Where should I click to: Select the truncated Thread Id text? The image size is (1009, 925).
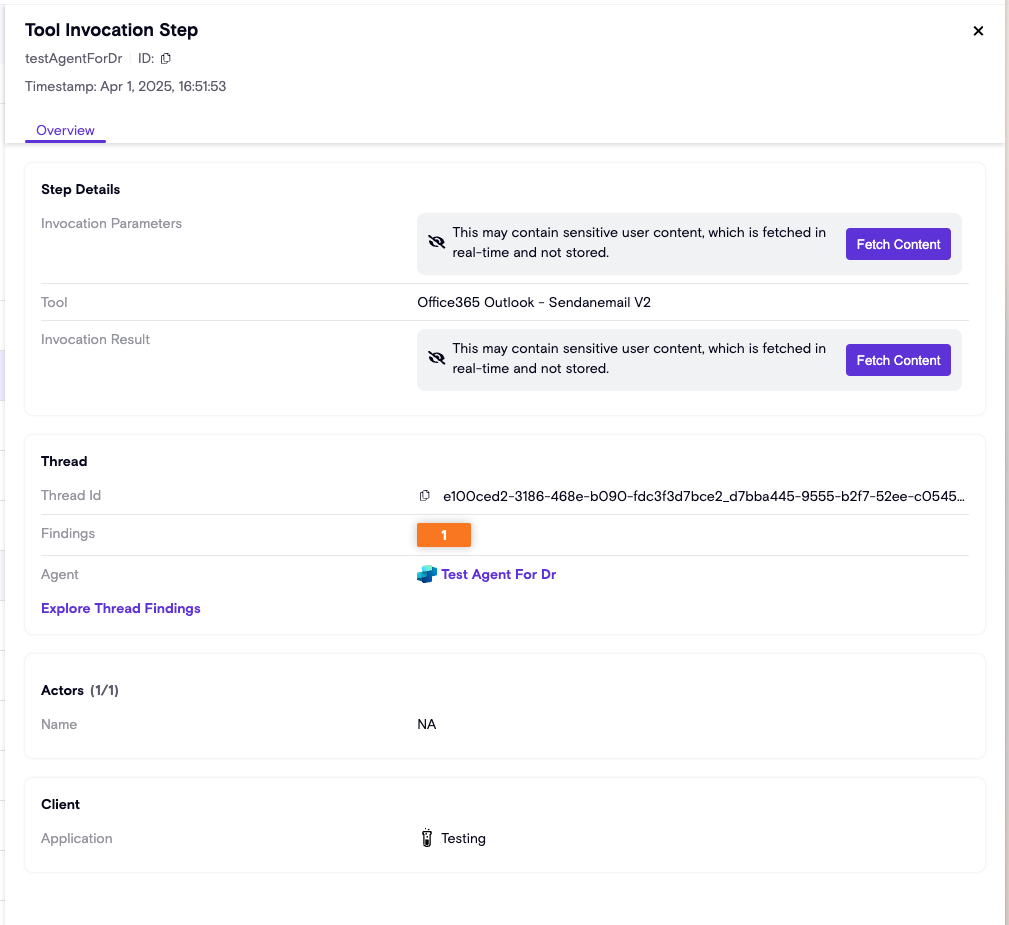pos(704,496)
